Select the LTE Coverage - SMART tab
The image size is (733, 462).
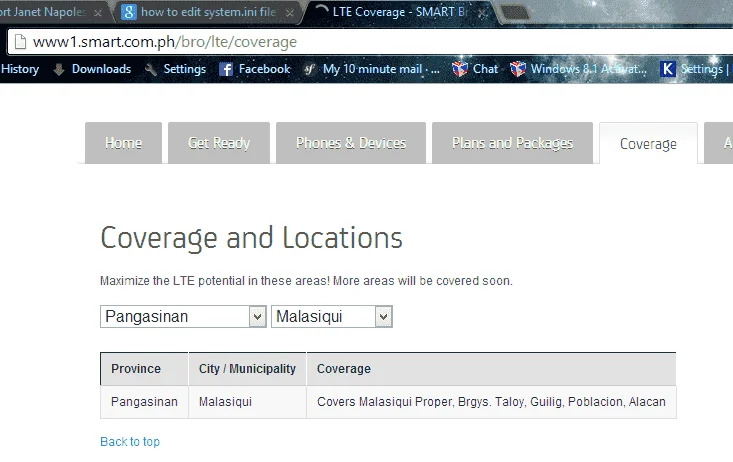click(400, 12)
